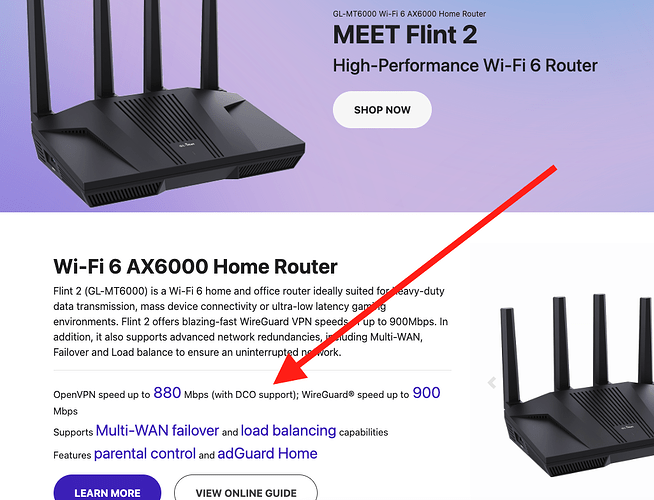Select the GL-MT6000 model subtitle text
Image resolution: width=654 pixels, height=500 pixels.
tap(409, 14)
